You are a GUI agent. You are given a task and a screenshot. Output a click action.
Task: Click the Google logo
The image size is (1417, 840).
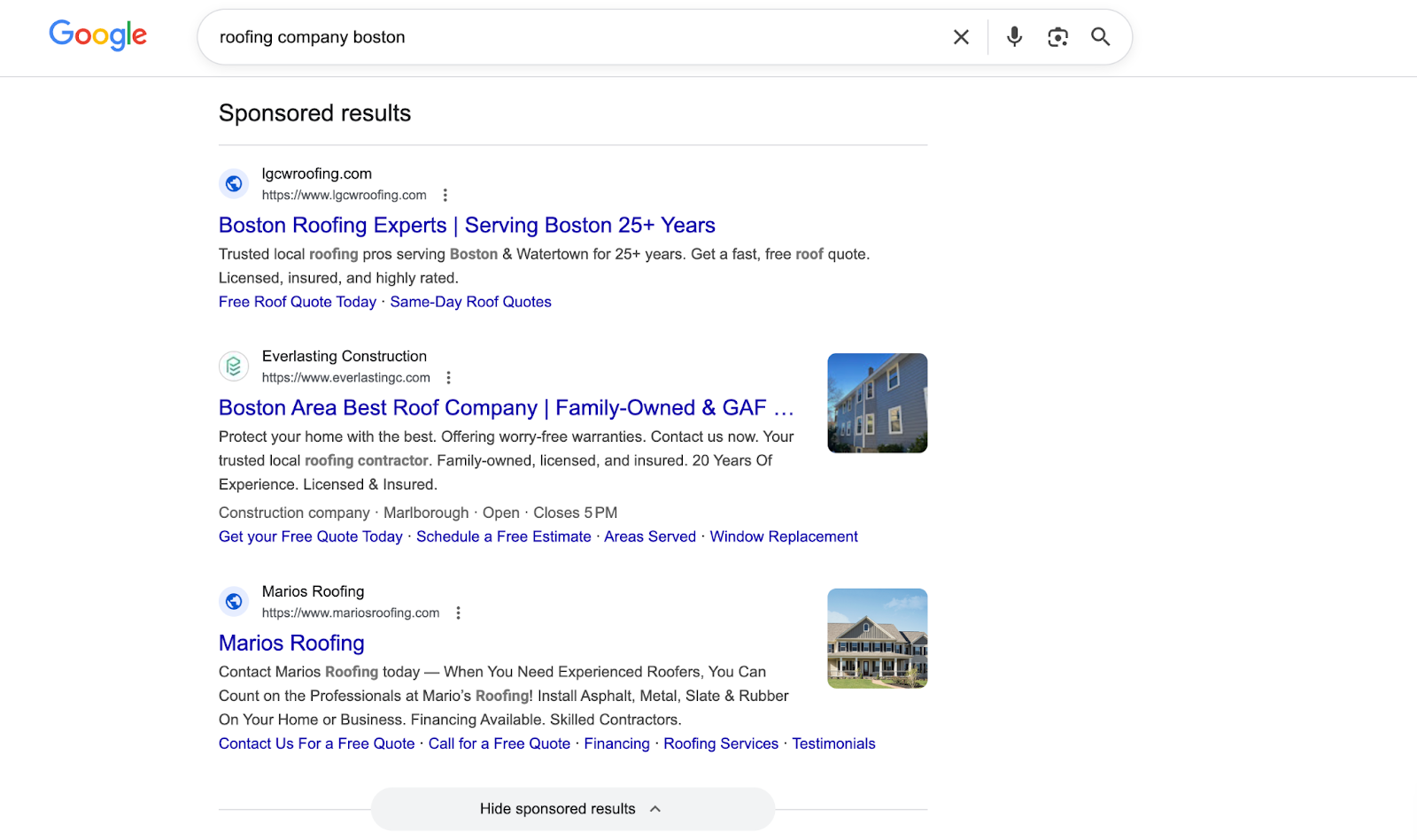97,35
